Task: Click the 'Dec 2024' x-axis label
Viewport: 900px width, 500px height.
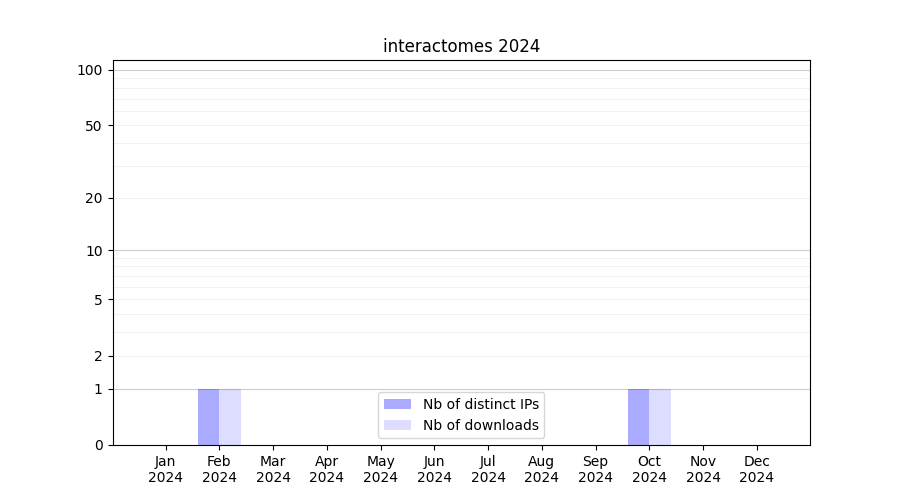Action: pyautogui.click(x=756, y=469)
